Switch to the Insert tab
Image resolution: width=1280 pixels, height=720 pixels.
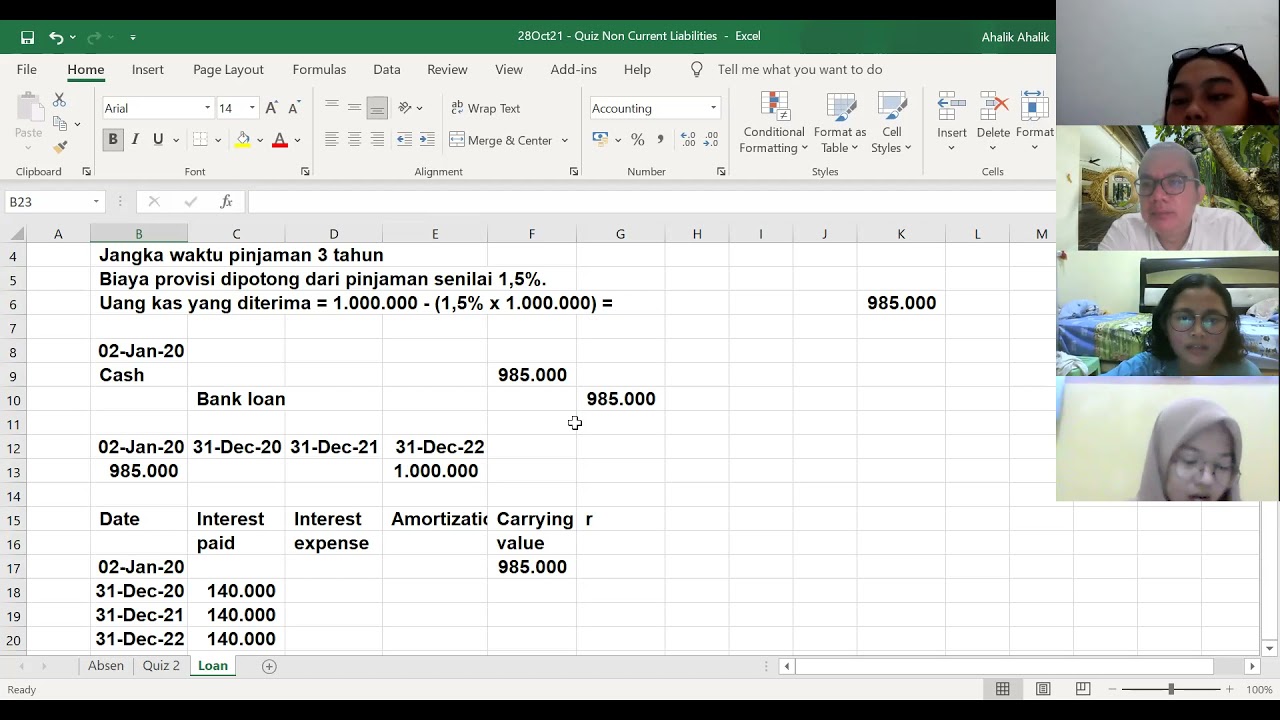point(148,69)
